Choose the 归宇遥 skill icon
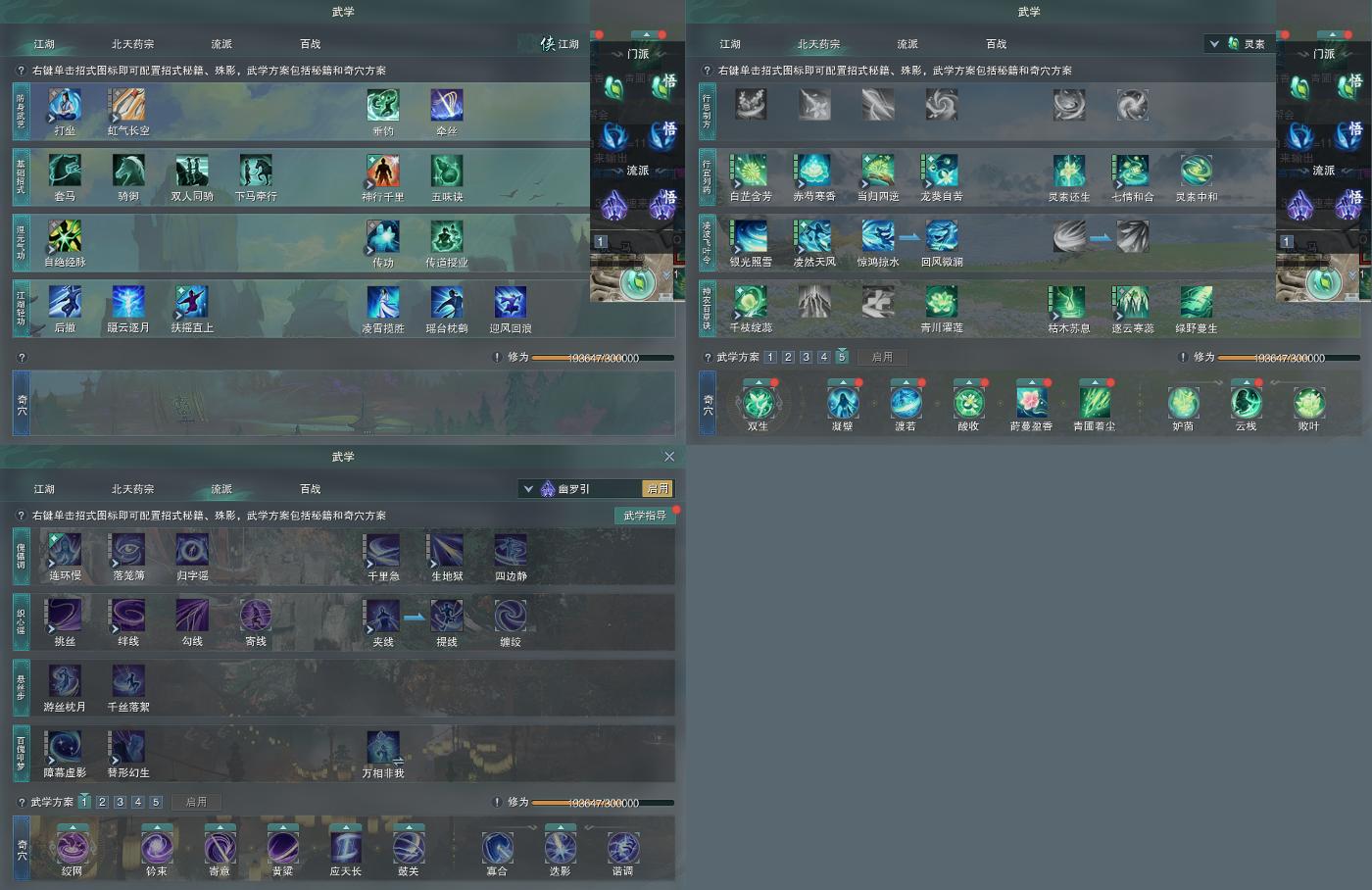Image resolution: width=1372 pixels, height=890 pixels. [192, 550]
